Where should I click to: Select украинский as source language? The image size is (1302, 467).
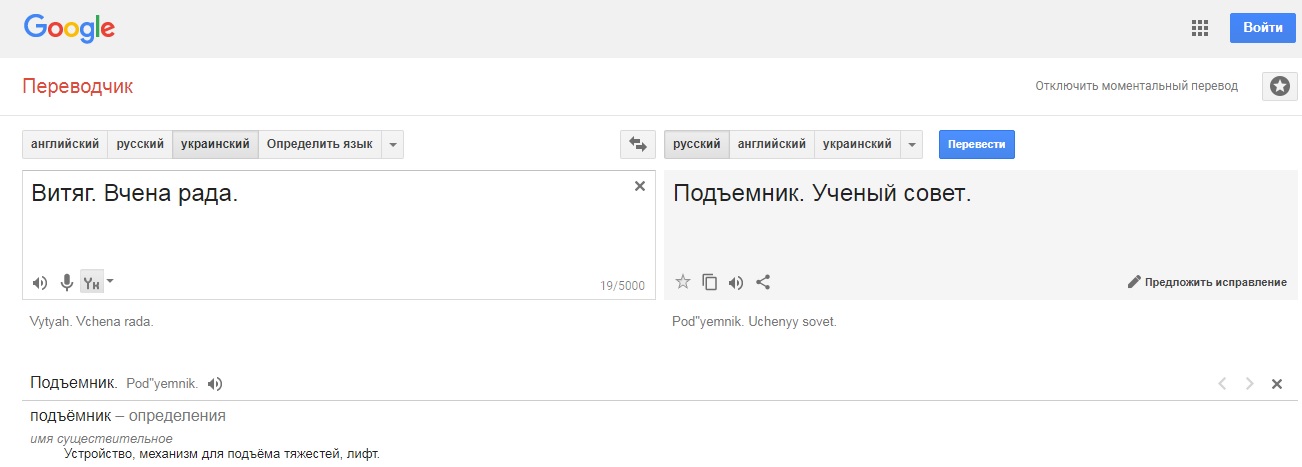pos(215,144)
